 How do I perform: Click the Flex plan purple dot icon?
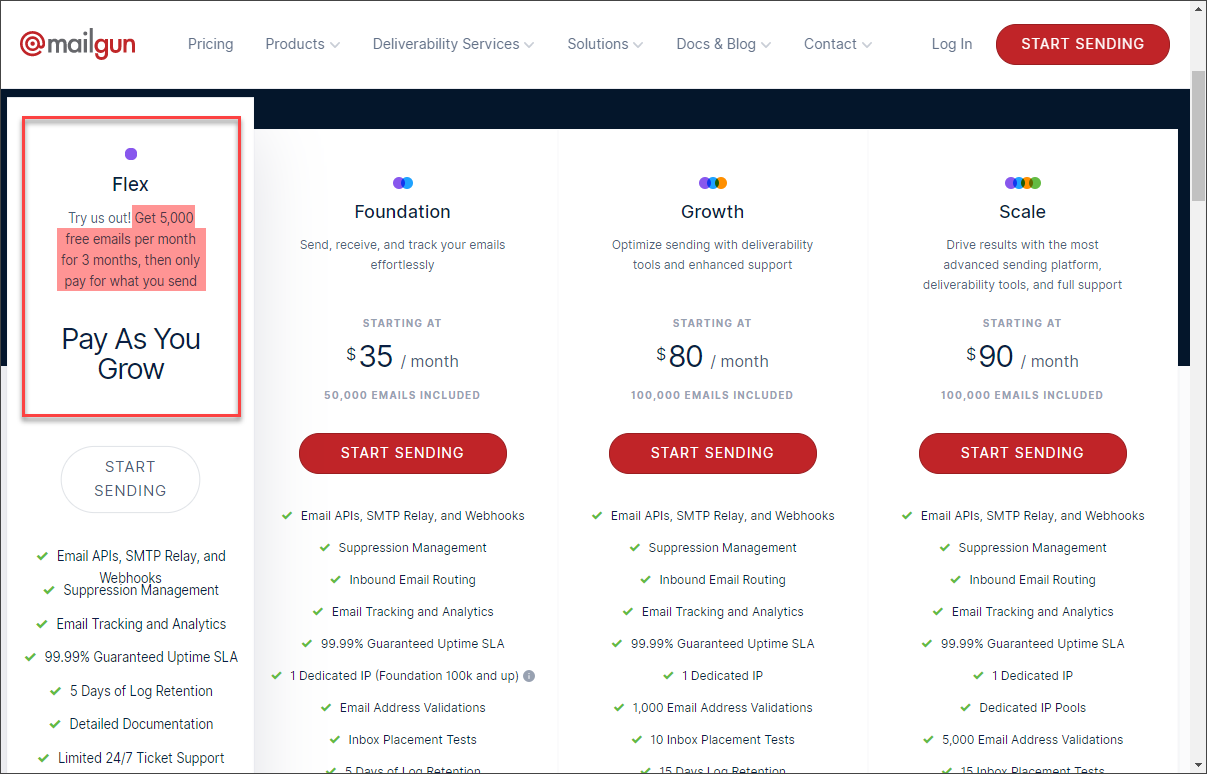click(x=131, y=154)
